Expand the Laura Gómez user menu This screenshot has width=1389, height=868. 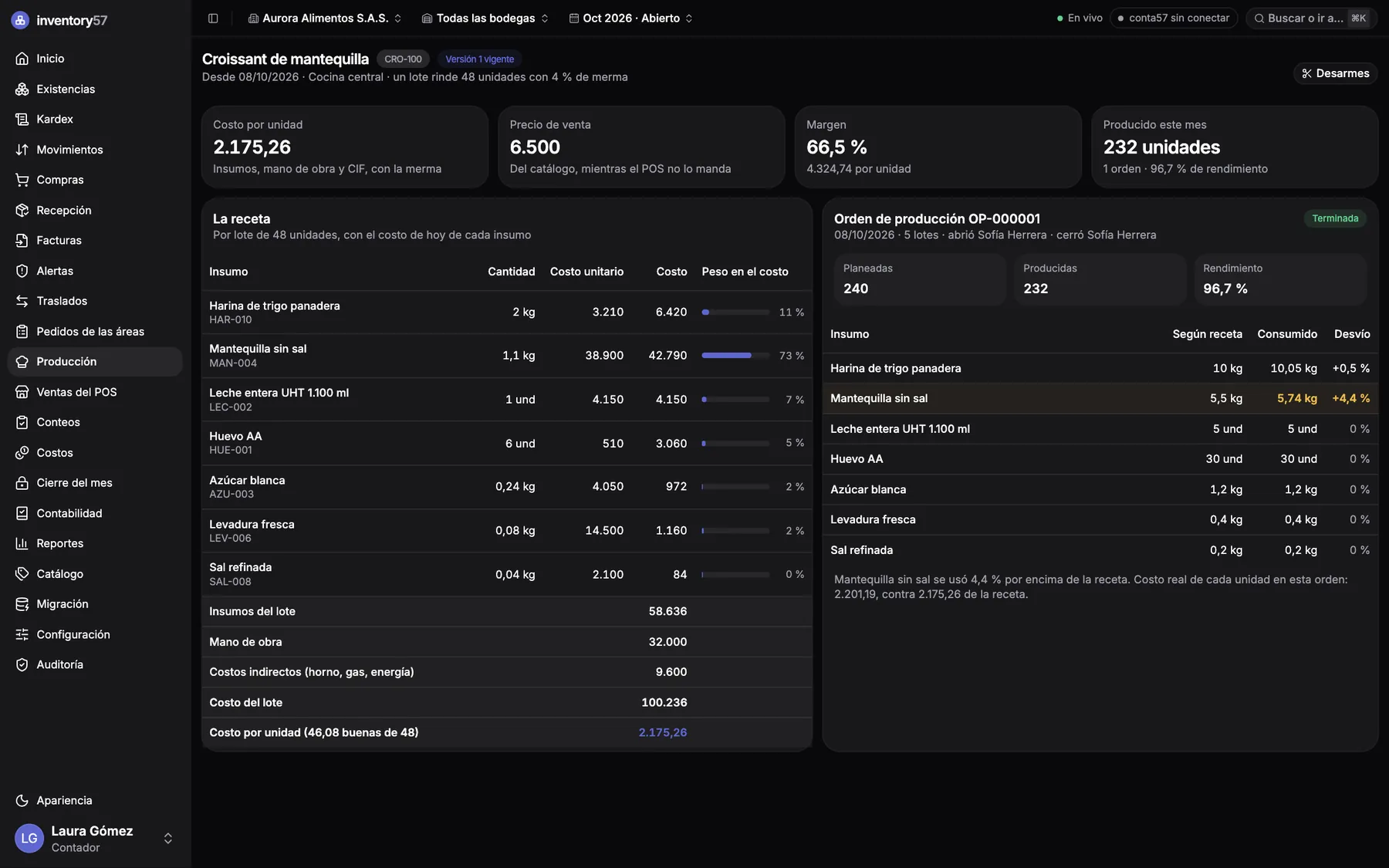(x=95, y=839)
